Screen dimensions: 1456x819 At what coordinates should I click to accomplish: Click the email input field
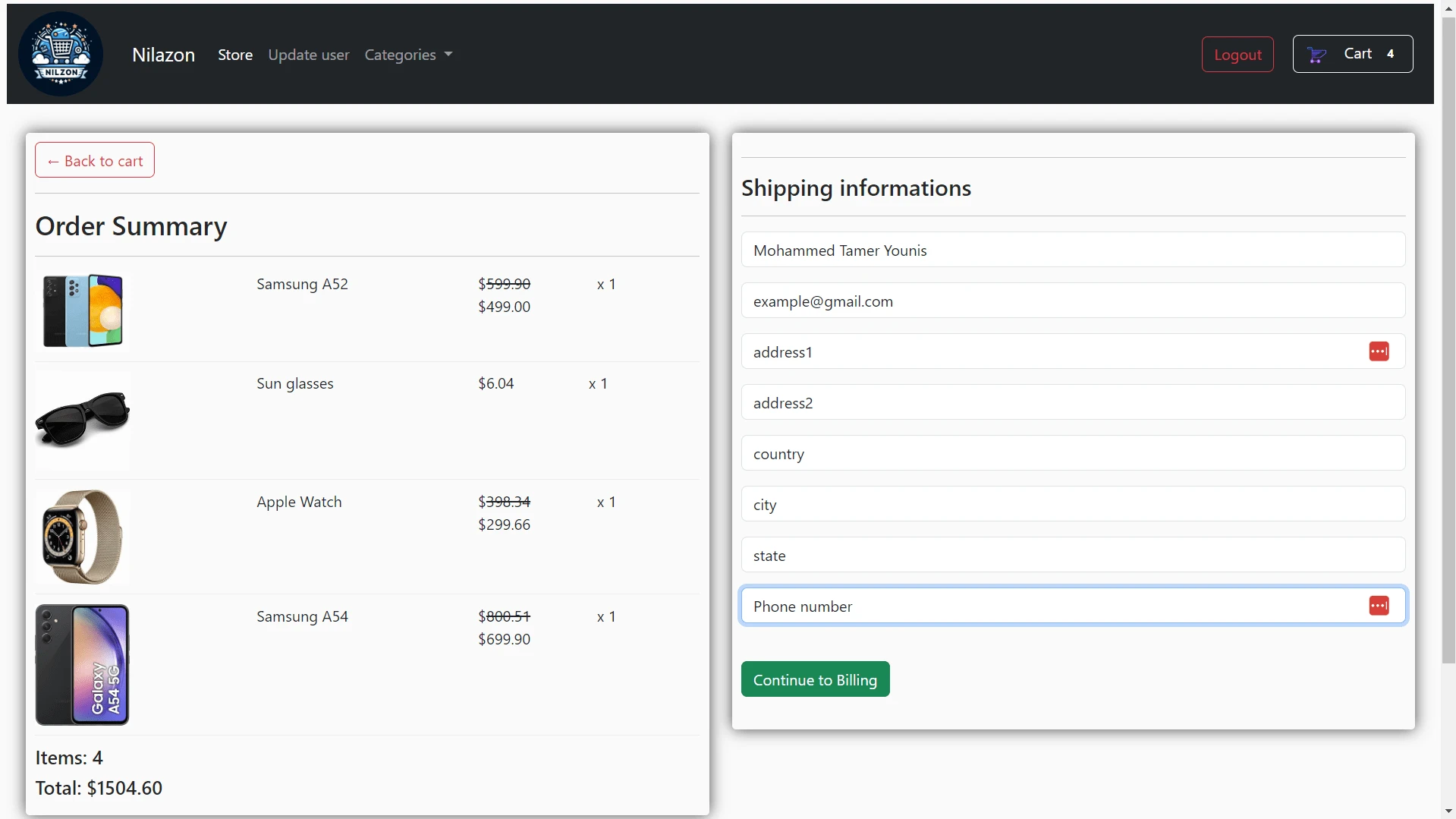pyautogui.click(x=1073, y=301)
